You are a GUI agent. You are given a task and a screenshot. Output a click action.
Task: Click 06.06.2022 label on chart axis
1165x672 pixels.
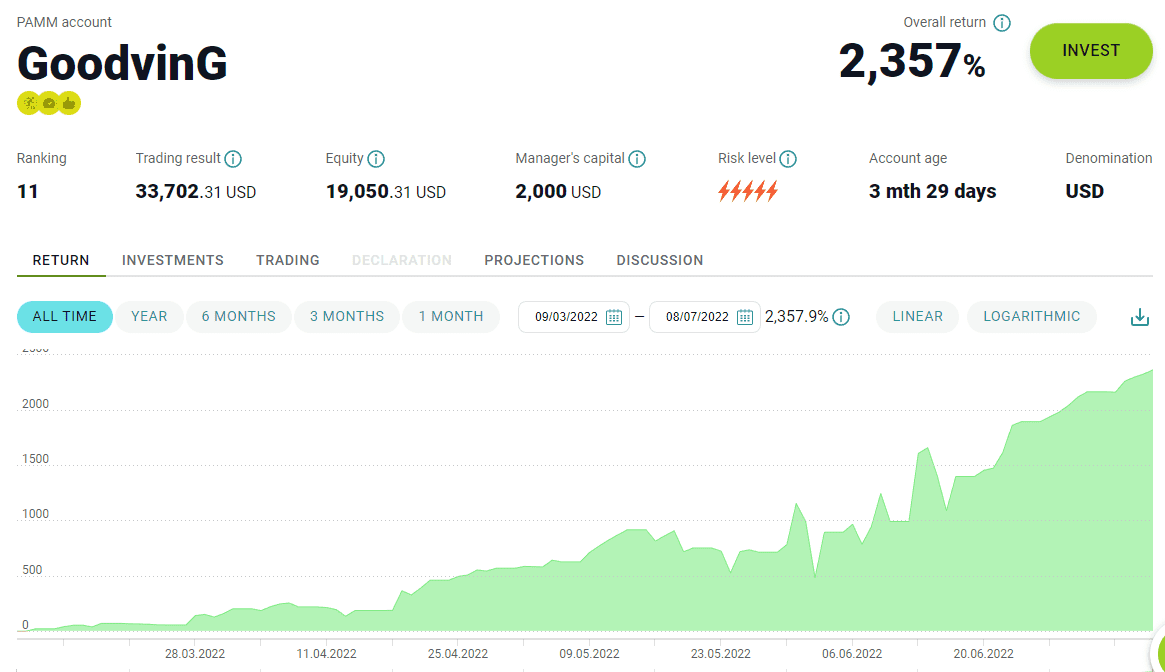click(x=852, y=654)
